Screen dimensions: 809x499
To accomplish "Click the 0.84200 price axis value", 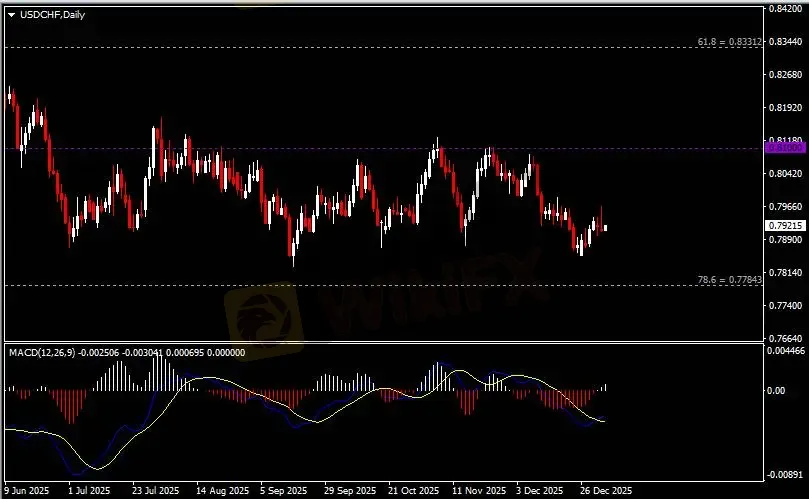I will (785, 9).
